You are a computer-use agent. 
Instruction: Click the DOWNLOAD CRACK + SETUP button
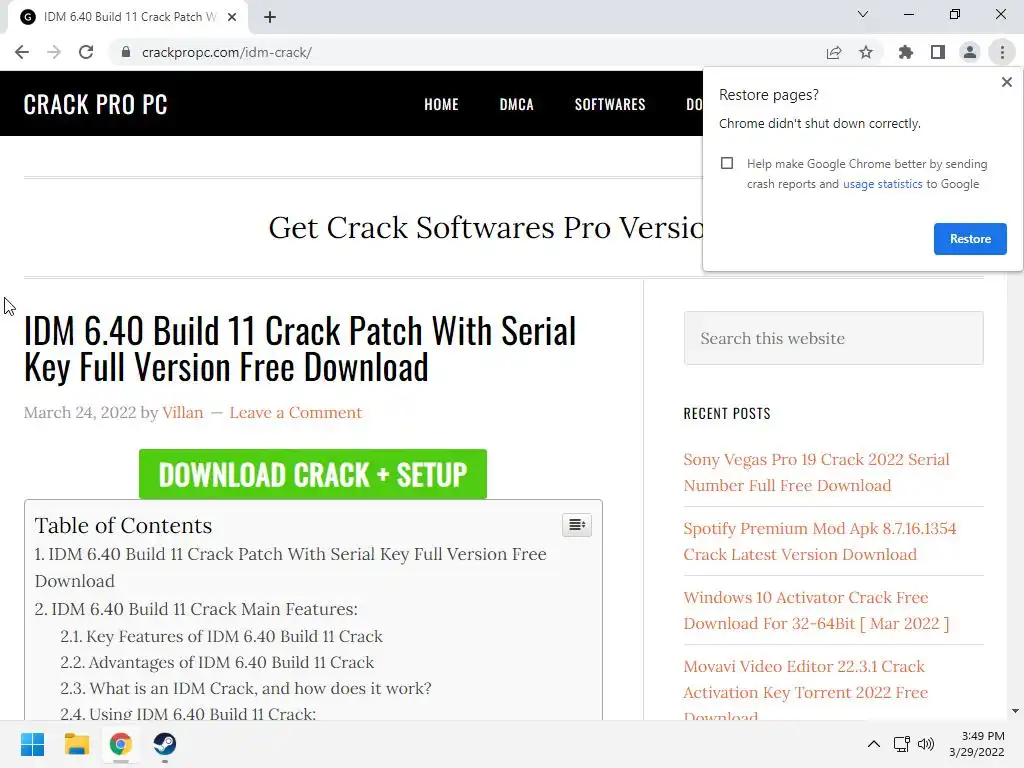point(313,474)
